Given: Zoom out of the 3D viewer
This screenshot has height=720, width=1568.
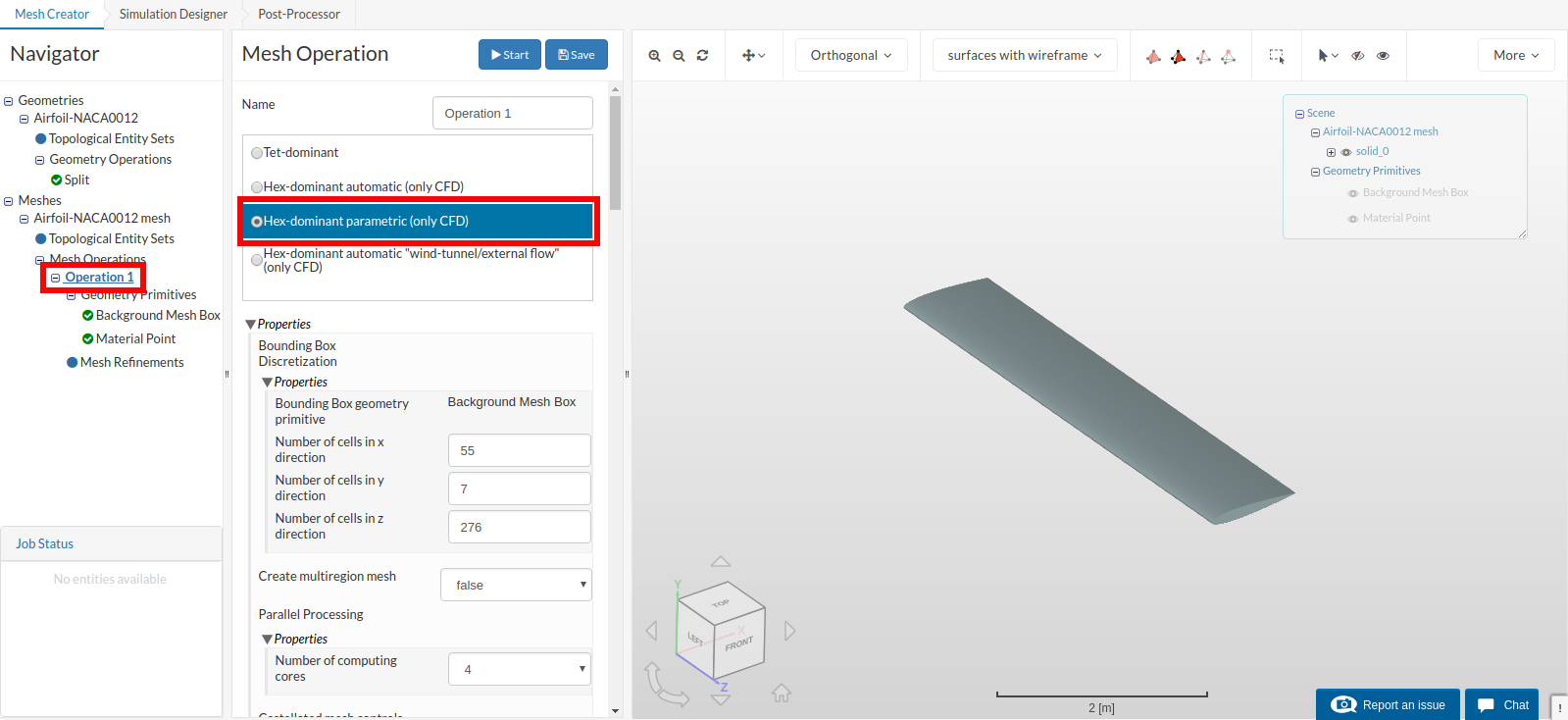Looking at the screenshot, I should [x=679, y=56].
